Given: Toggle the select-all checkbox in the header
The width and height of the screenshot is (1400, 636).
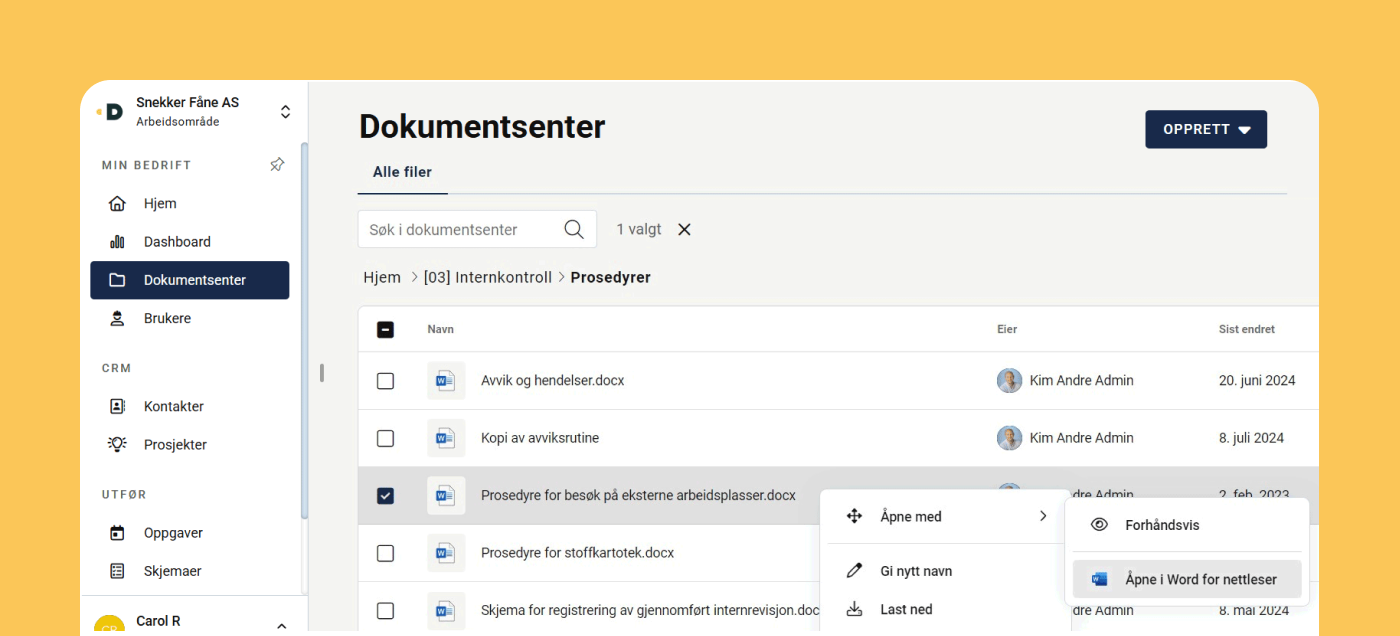Looking at the screenshot, I should click(x=385, y=328).
